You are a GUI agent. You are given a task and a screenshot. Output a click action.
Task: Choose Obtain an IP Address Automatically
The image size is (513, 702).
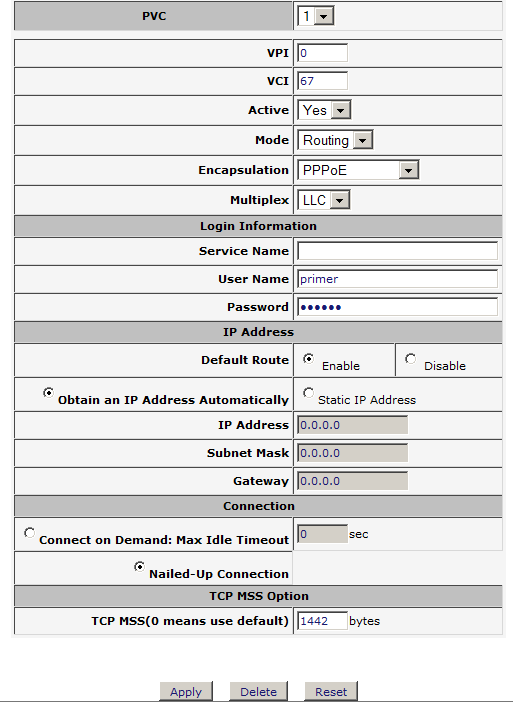[x=48, y=393]
